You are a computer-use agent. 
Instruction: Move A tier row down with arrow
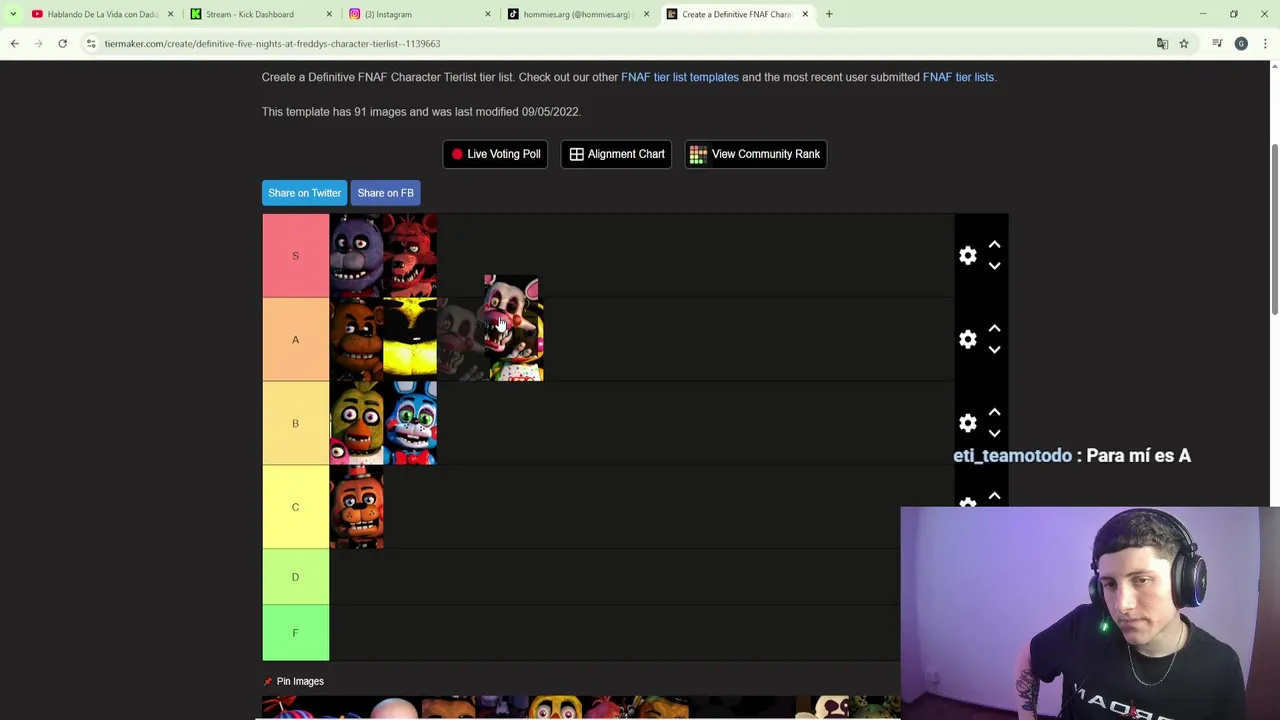994,350
